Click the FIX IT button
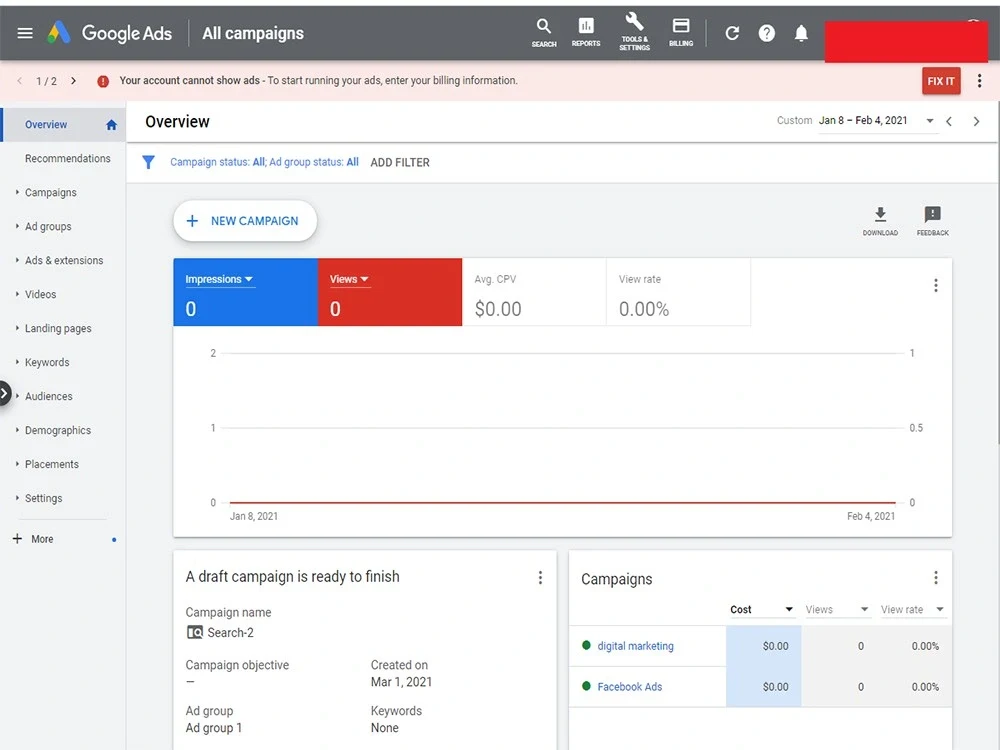The width and height of the screenshot is (1000, 750). tap(941, 81)
